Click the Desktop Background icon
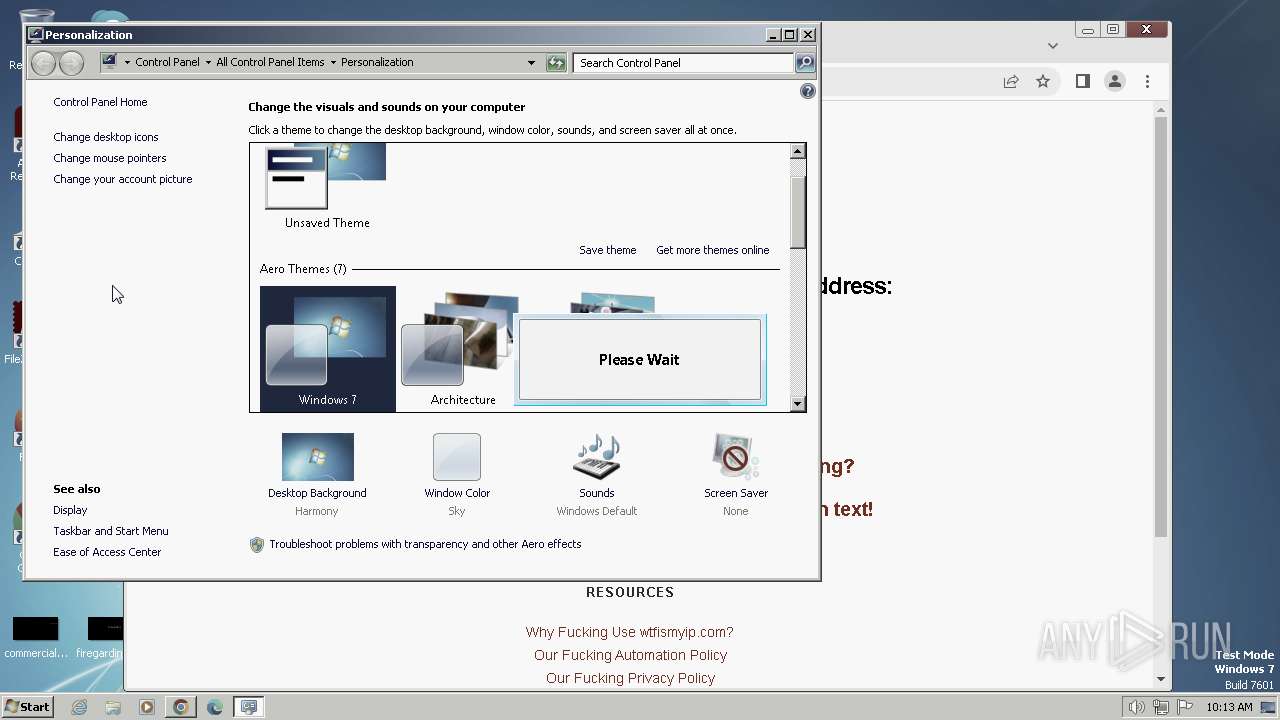The width and height of the screenshot is (1280, 720). [317, 457]
